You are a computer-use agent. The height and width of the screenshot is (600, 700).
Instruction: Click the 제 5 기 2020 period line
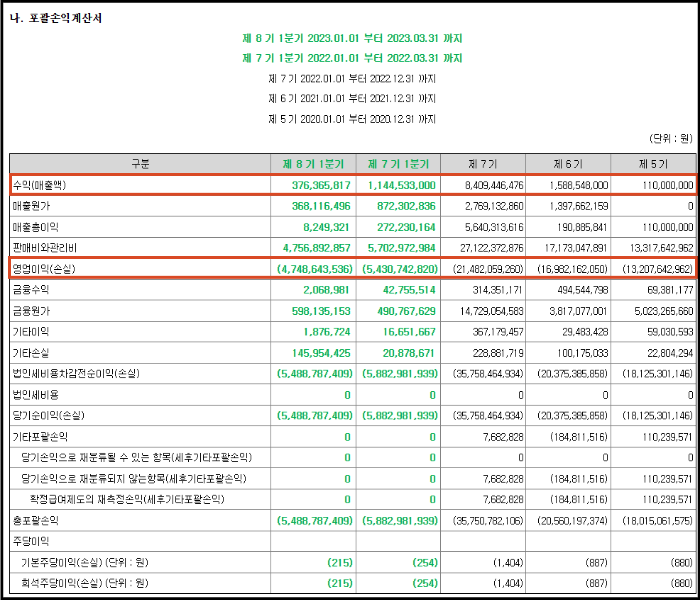[352, 119]
